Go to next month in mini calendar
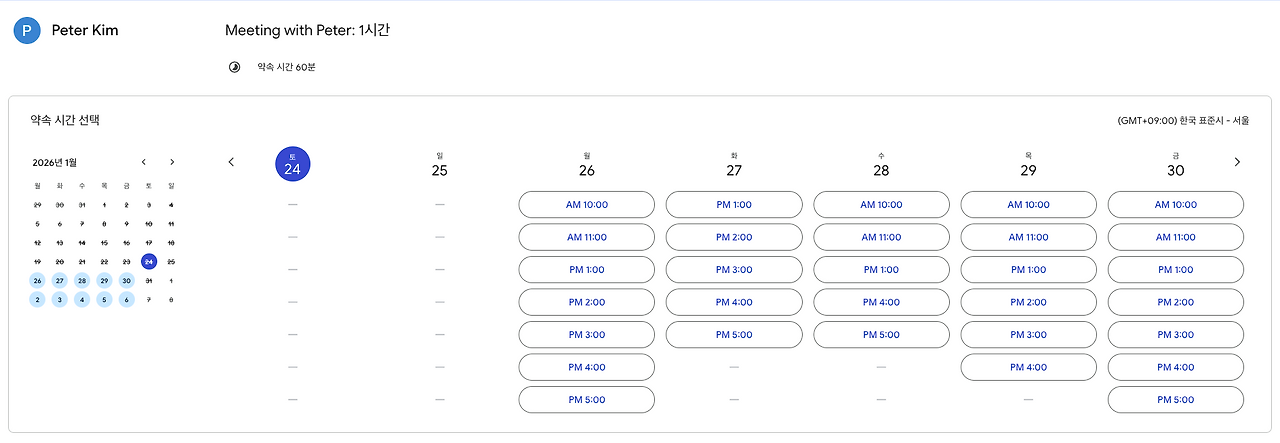 pyautogui.click(x=172, y=162)
